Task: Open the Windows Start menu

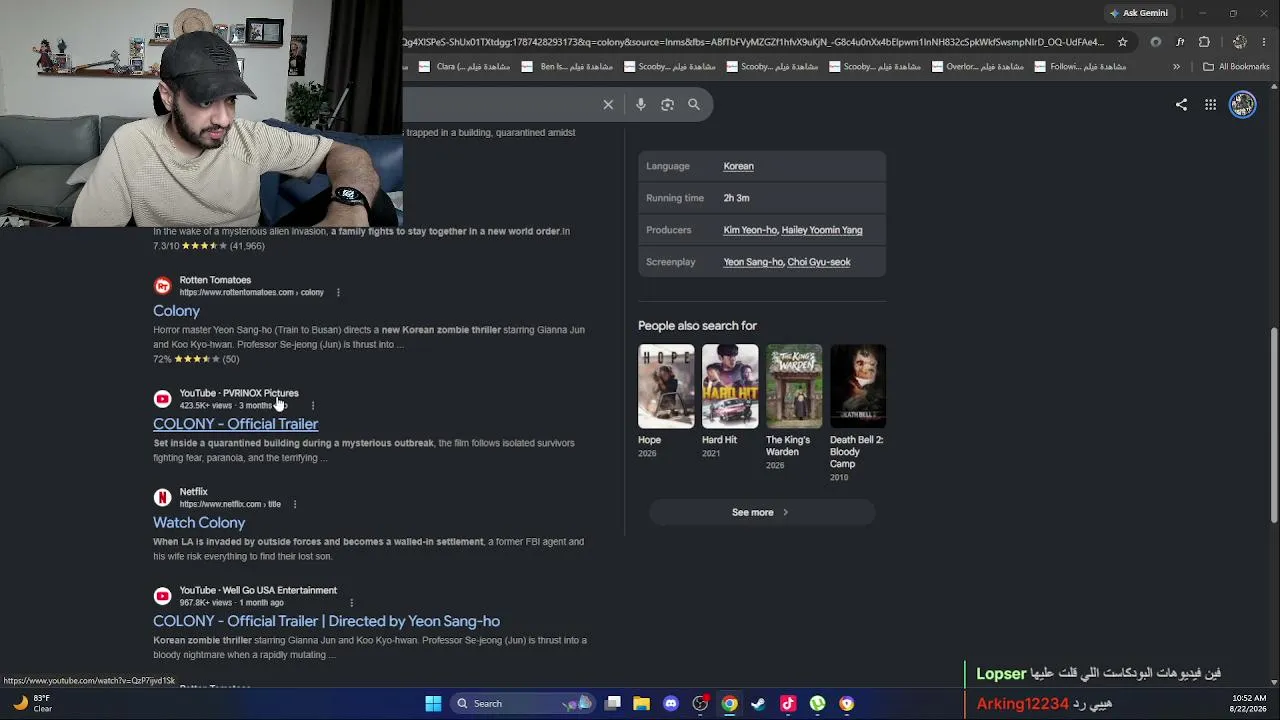Action: pyautogui.click(x=433, y=704)
